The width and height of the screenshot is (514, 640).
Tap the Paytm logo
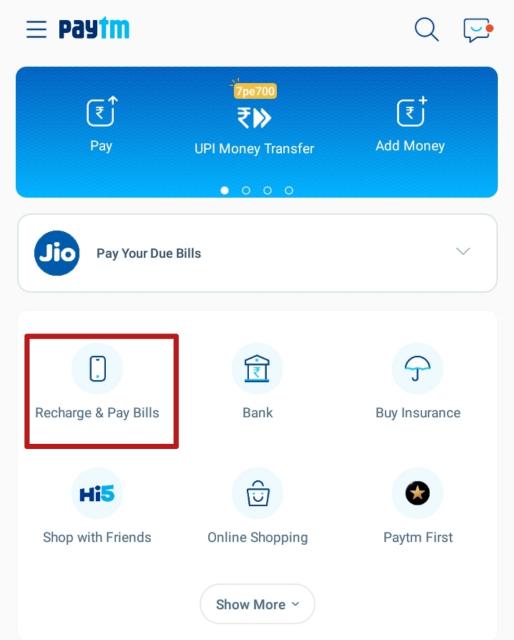94,29
